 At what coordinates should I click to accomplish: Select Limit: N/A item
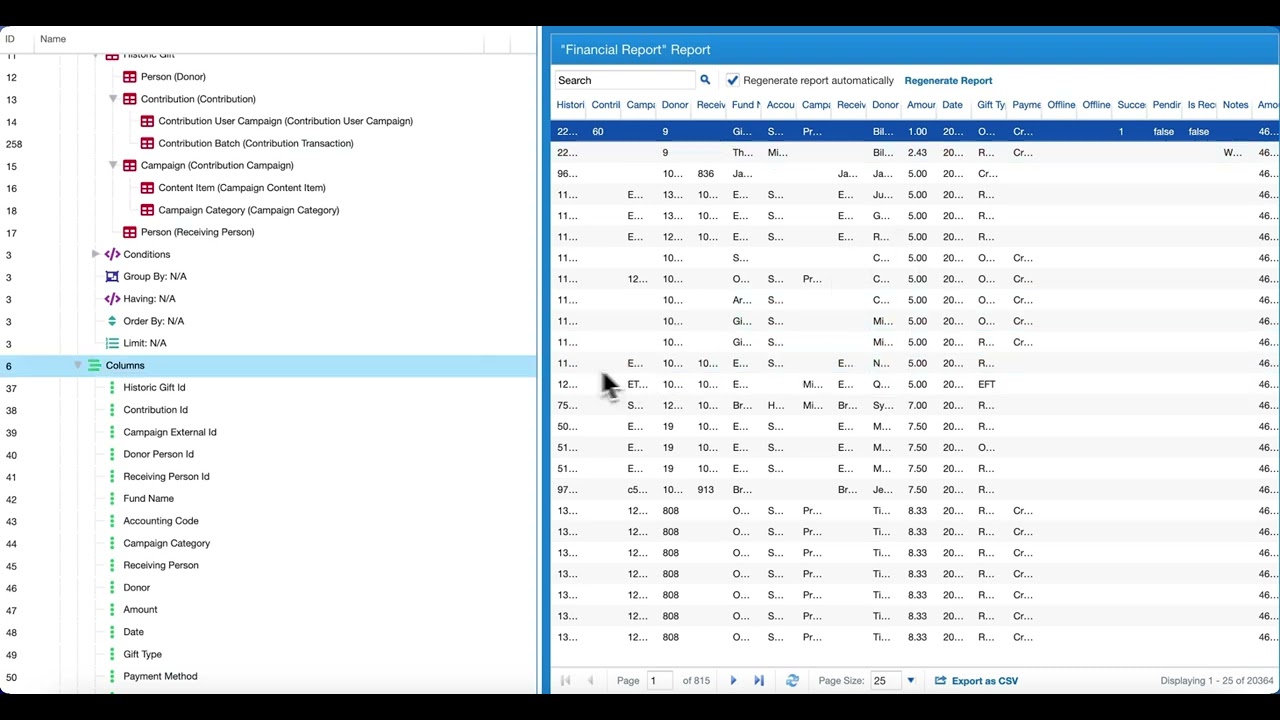point(144,343)
